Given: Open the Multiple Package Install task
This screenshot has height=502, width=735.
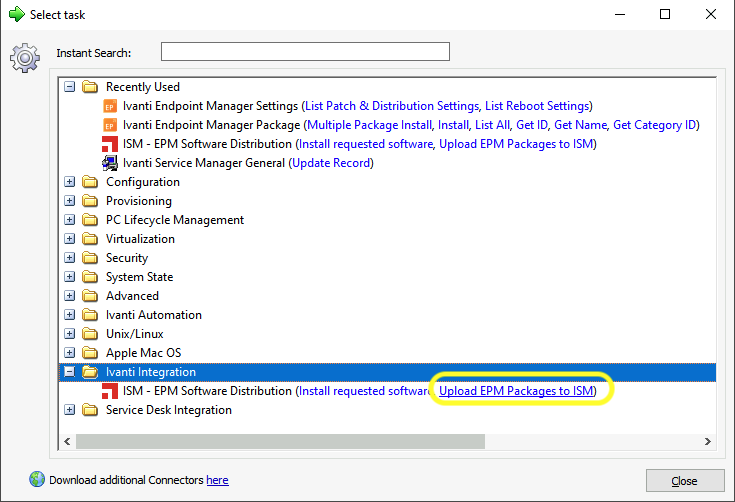Looking at the screenshot, I should [369, 125].
